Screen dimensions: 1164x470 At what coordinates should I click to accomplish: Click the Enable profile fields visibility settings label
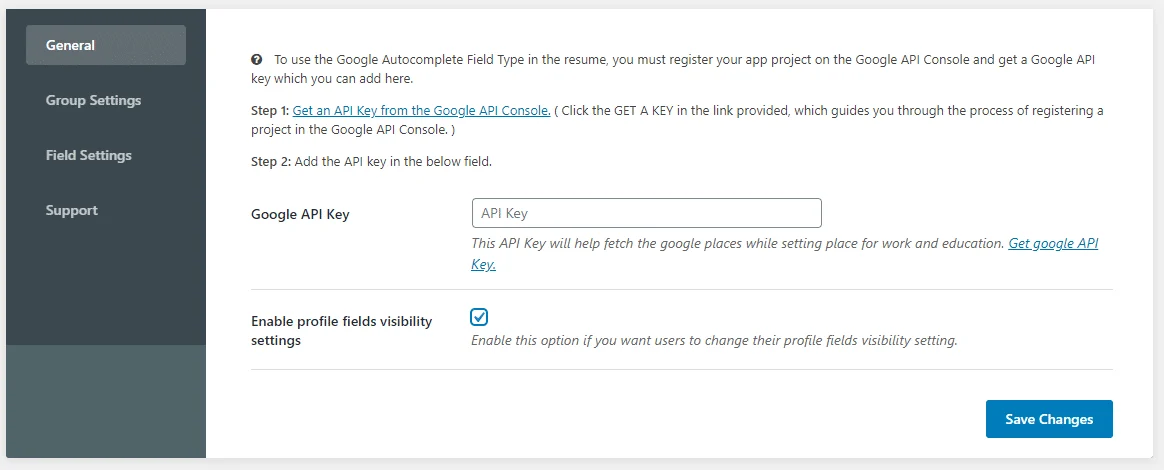tap(341, 331)
